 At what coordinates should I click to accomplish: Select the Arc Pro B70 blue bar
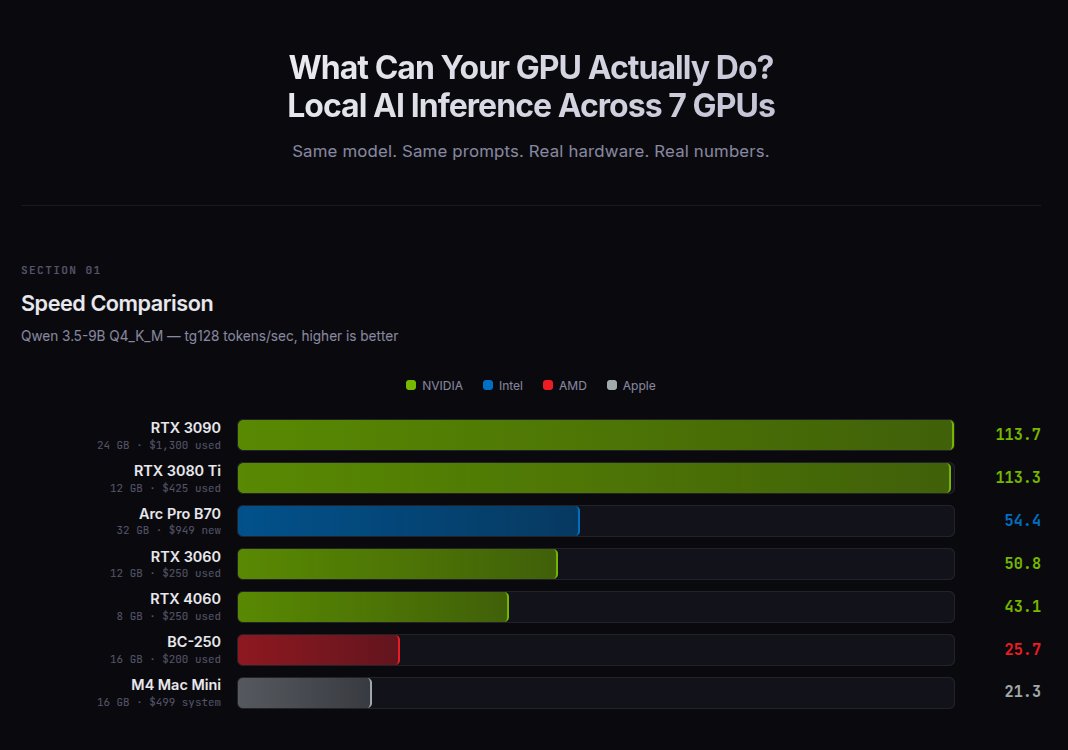click(409, 521)
